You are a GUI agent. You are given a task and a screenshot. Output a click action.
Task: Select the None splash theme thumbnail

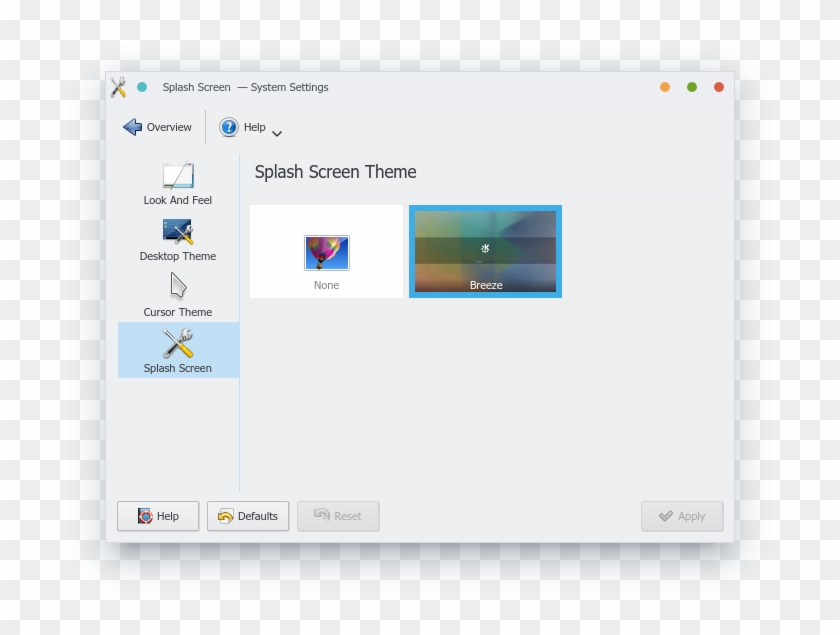326,250
